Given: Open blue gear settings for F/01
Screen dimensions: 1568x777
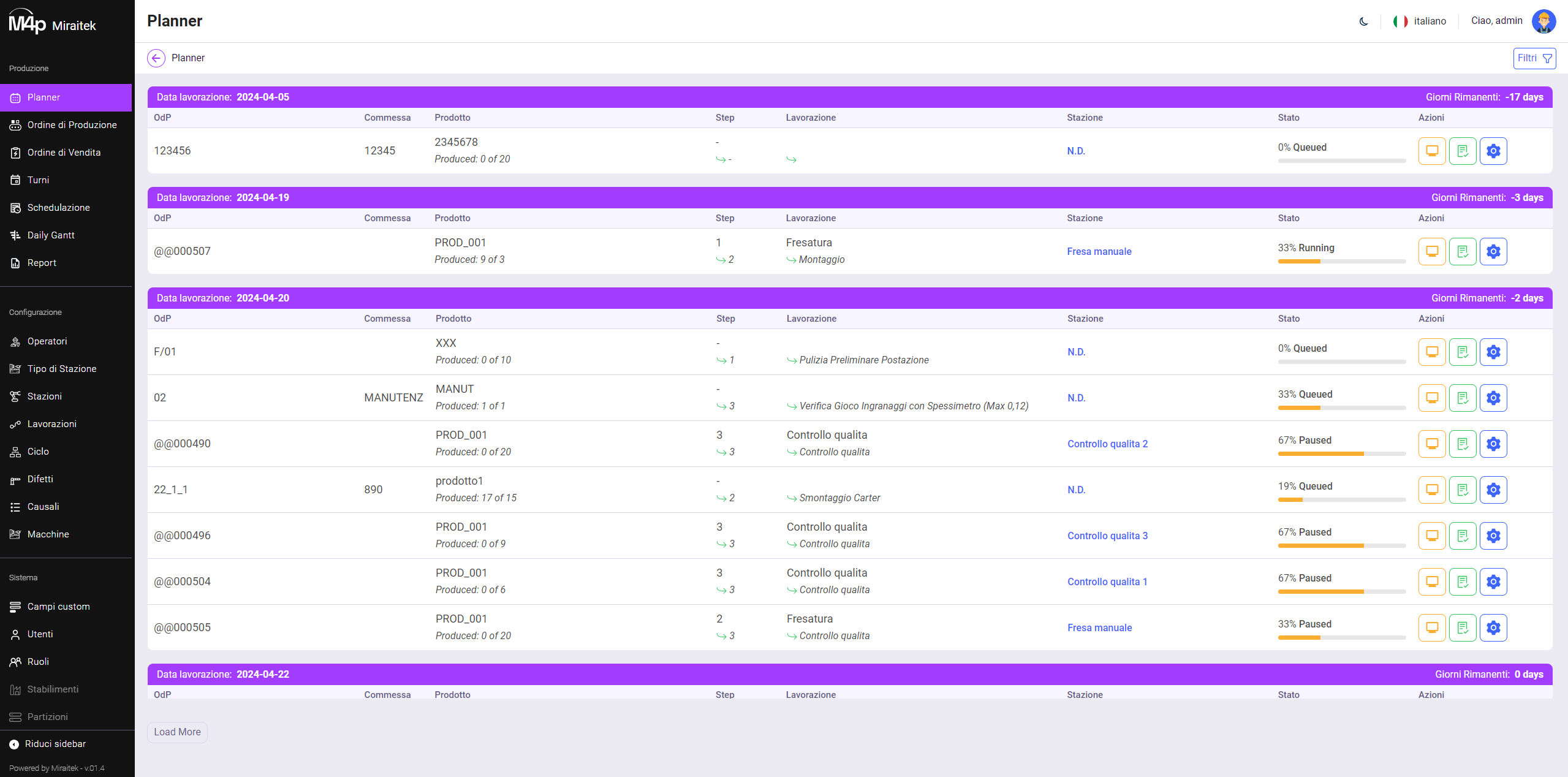Looking at the screenshot, I should click(x=1493, y=352).
